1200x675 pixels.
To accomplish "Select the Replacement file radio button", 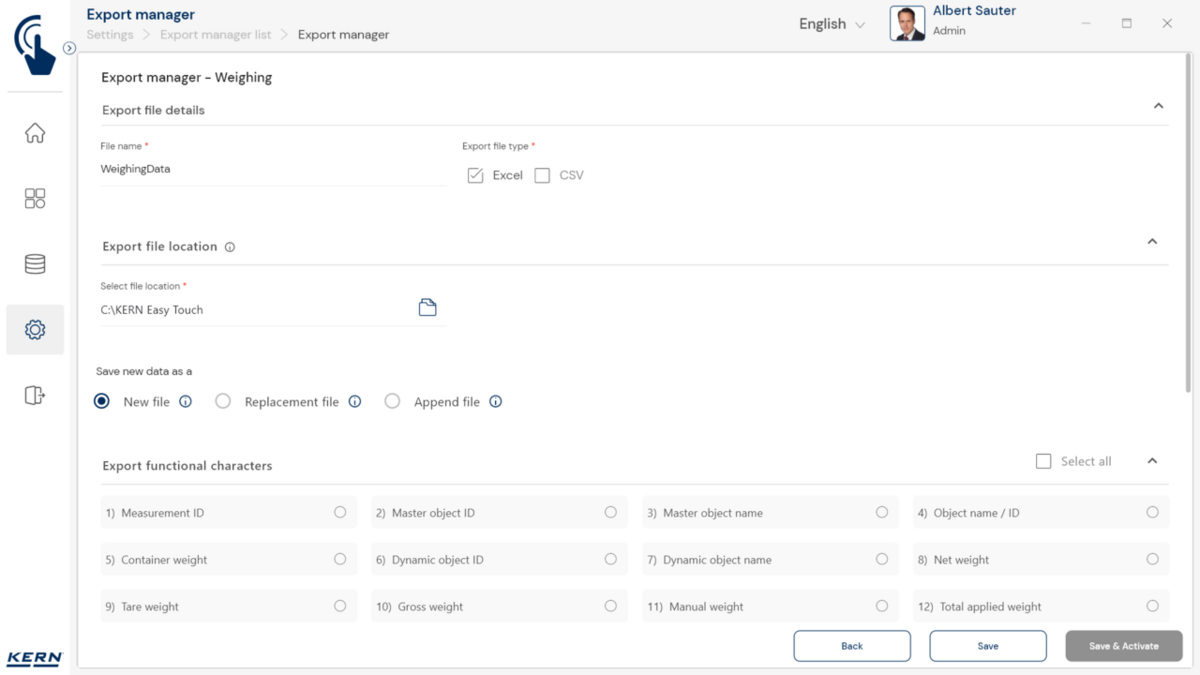I will (x=223, y=401).
